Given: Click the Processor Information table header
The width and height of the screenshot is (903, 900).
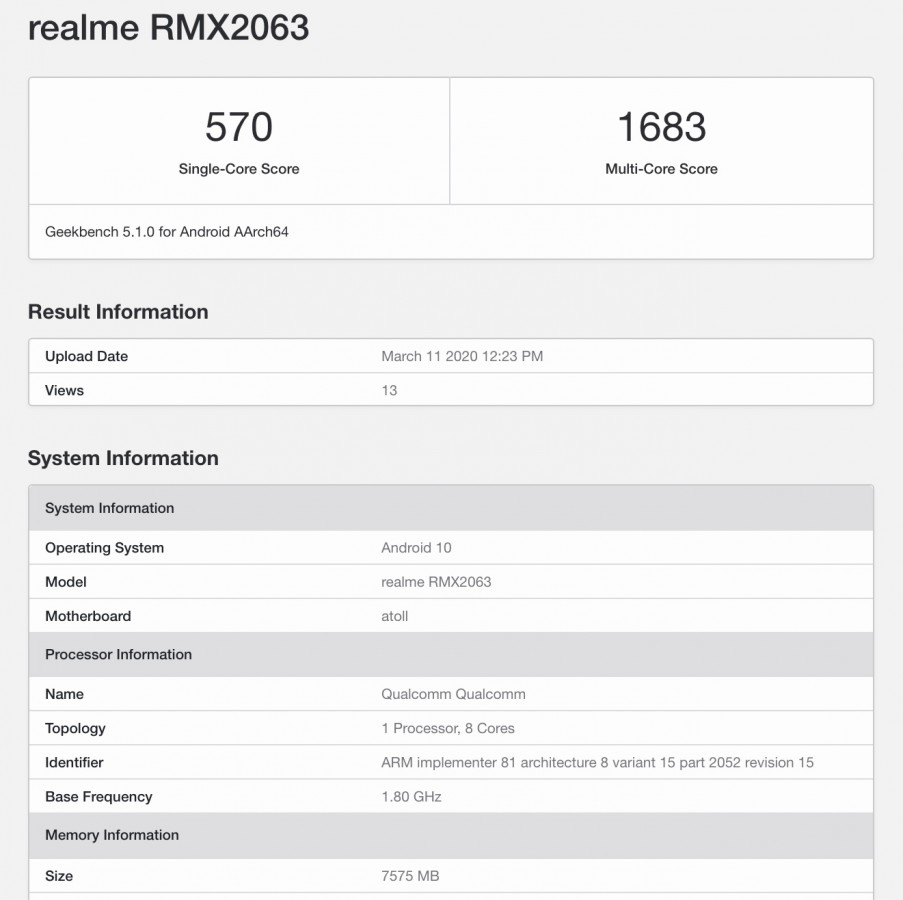Looking at the screenshot, I should point(451,654).
